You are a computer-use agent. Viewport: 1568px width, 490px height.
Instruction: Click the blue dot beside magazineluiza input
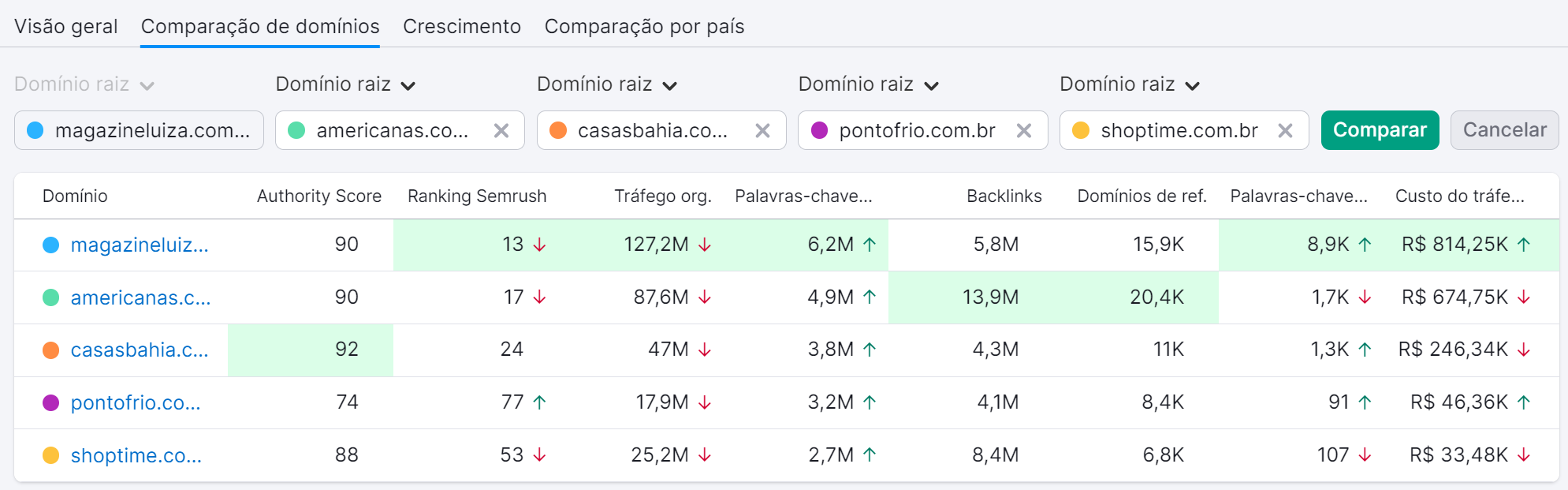[35, 131]
